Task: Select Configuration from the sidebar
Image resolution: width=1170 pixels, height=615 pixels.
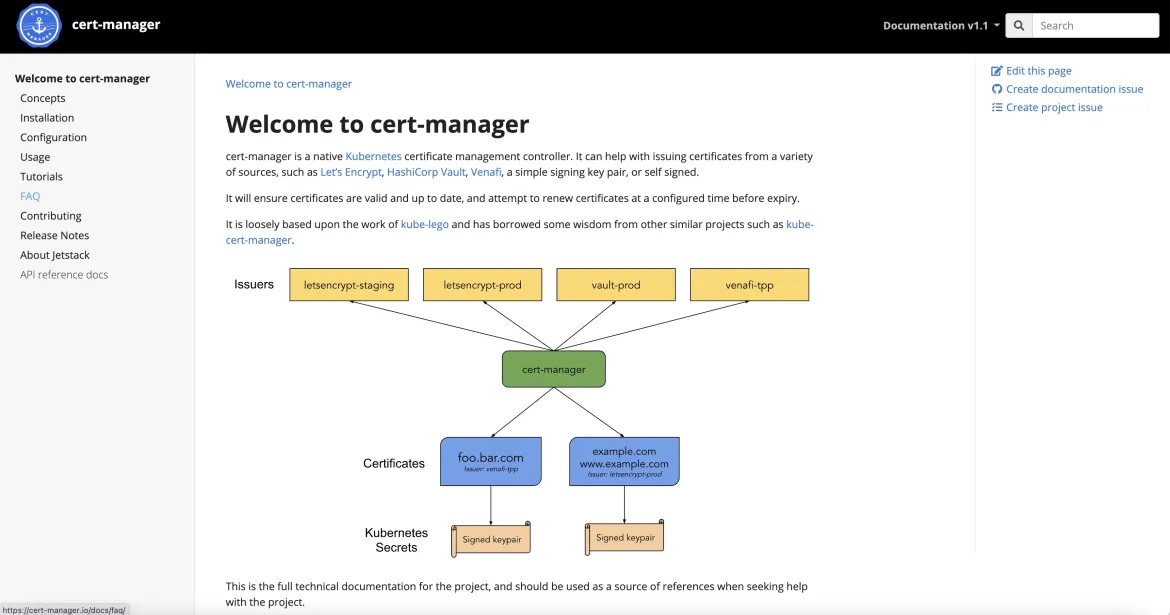Action: click(x=53, y=137)
